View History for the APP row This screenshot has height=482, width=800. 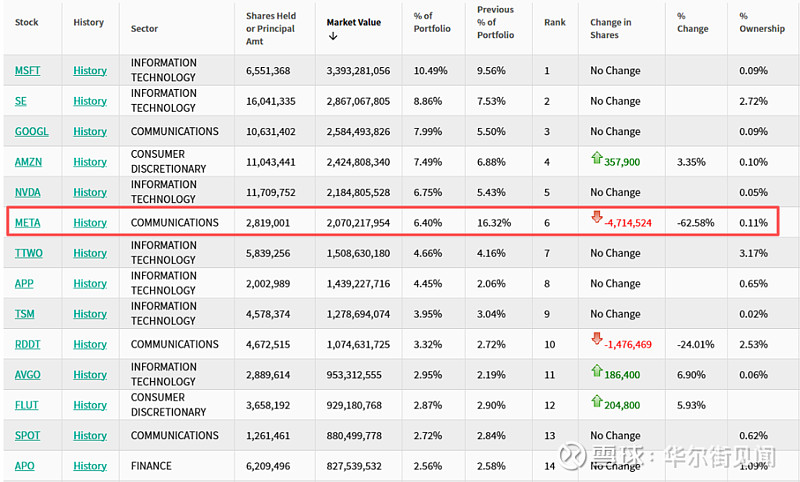click(90, 284)
